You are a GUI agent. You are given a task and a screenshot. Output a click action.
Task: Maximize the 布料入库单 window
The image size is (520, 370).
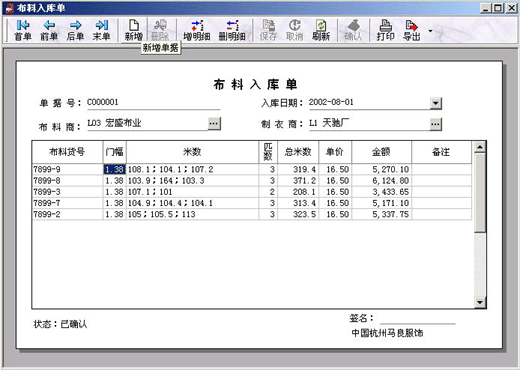point(498,8)
